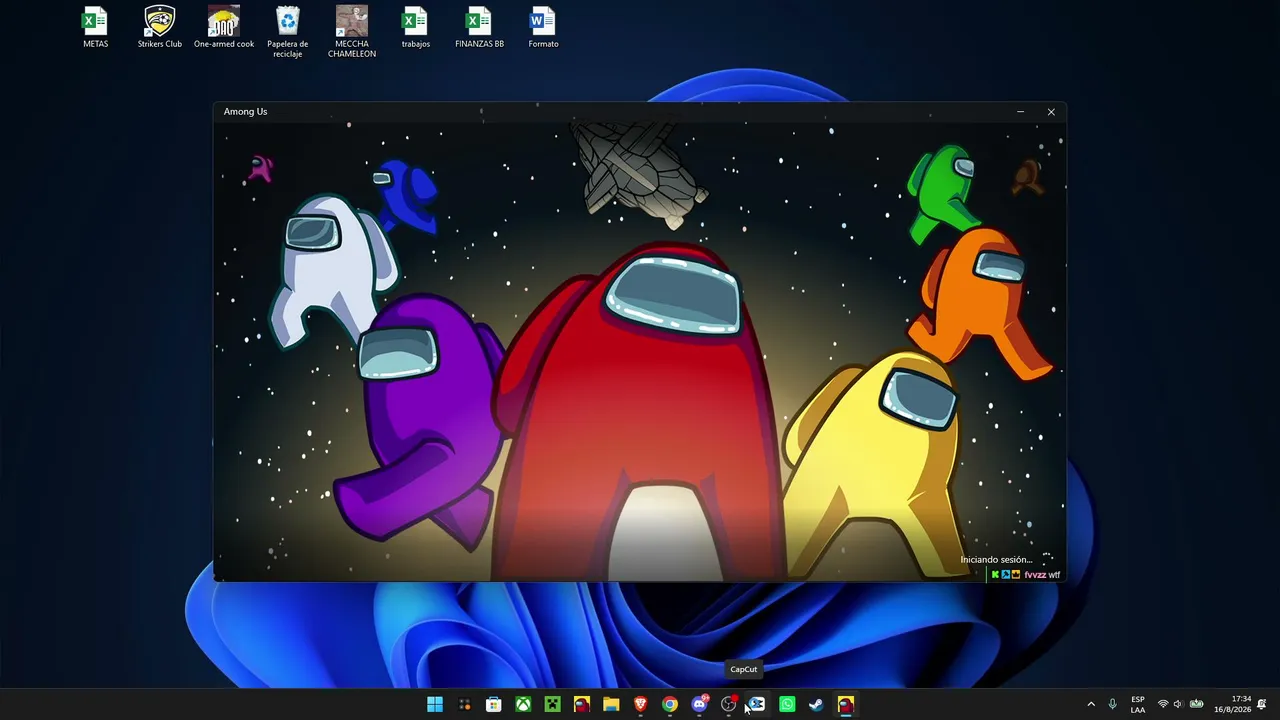Open the trabajos Excel file icon
Viewport: 1280px width, 720px height.
coord(415,28)
